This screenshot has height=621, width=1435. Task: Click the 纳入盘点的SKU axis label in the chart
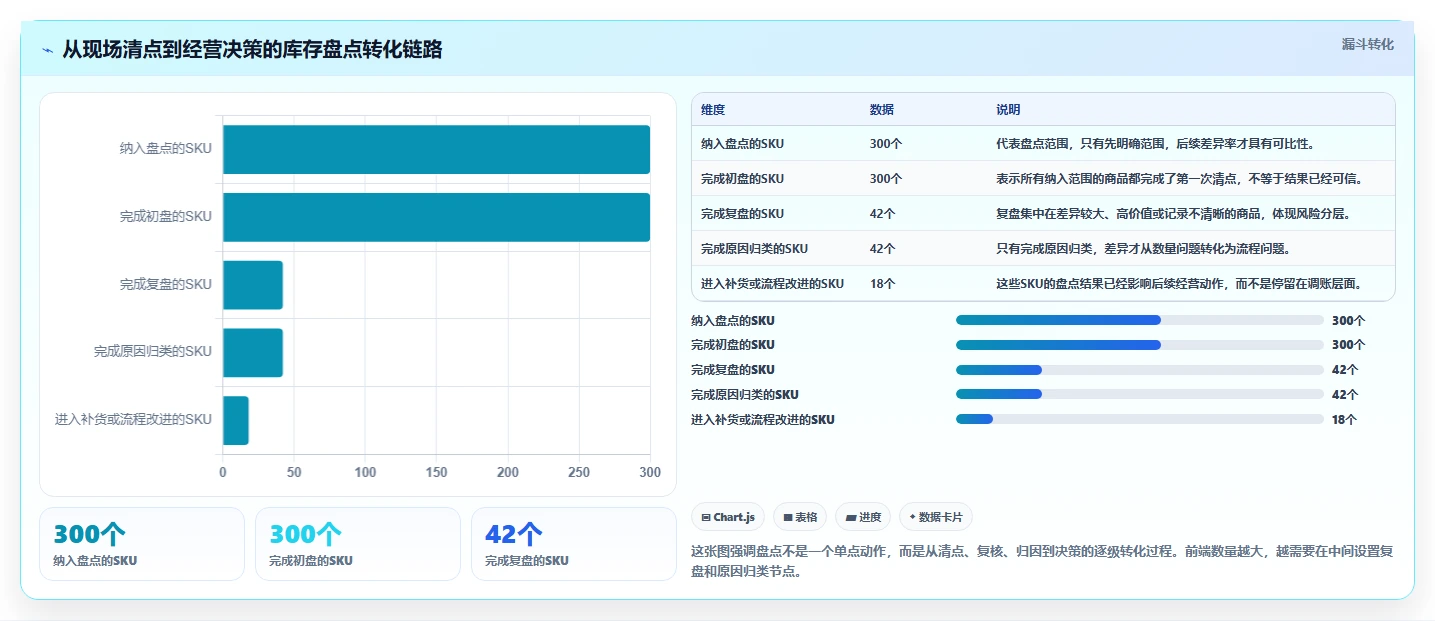[165, 149]
